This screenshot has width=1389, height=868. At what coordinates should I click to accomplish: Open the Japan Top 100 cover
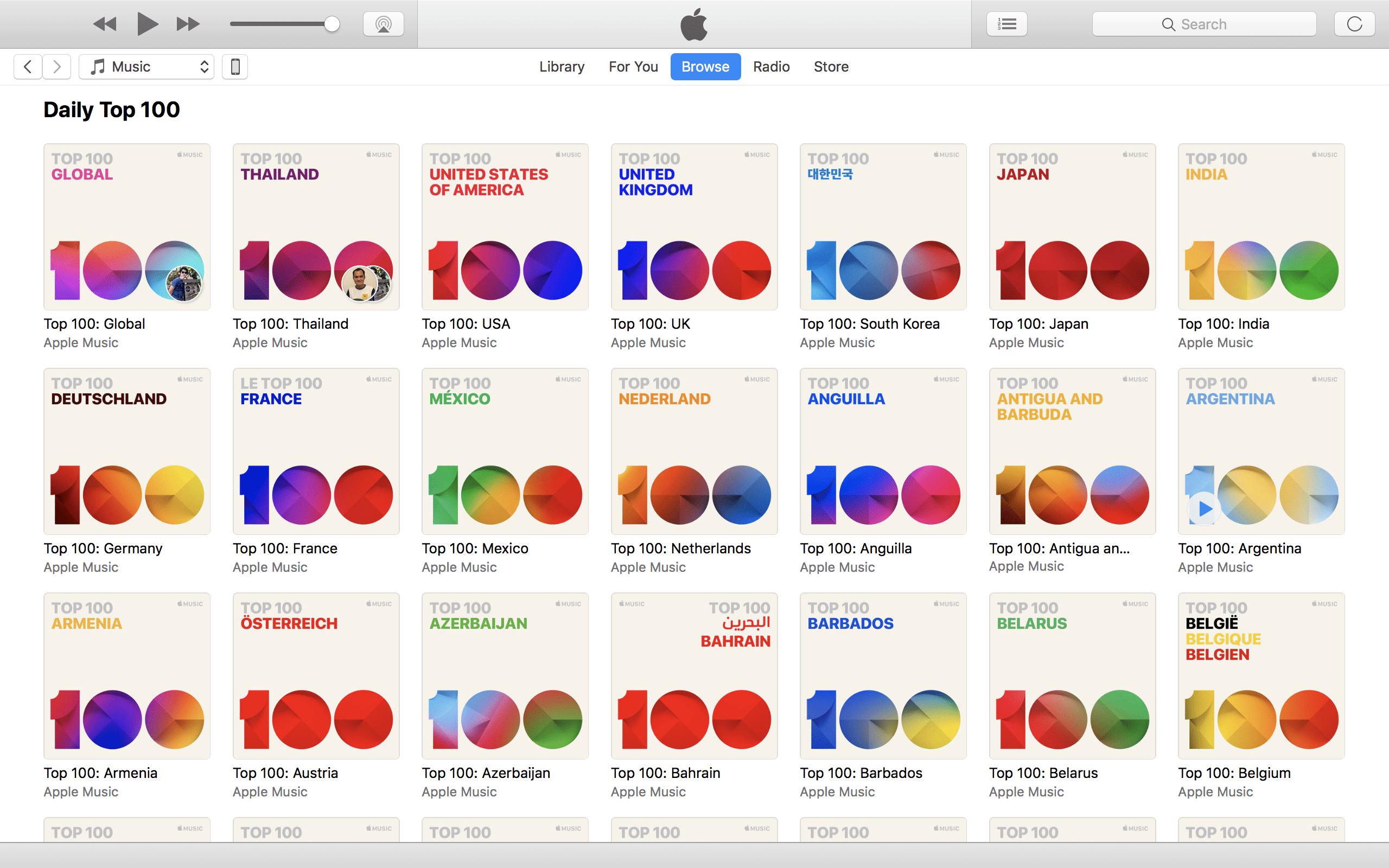tap(1072, 227)
